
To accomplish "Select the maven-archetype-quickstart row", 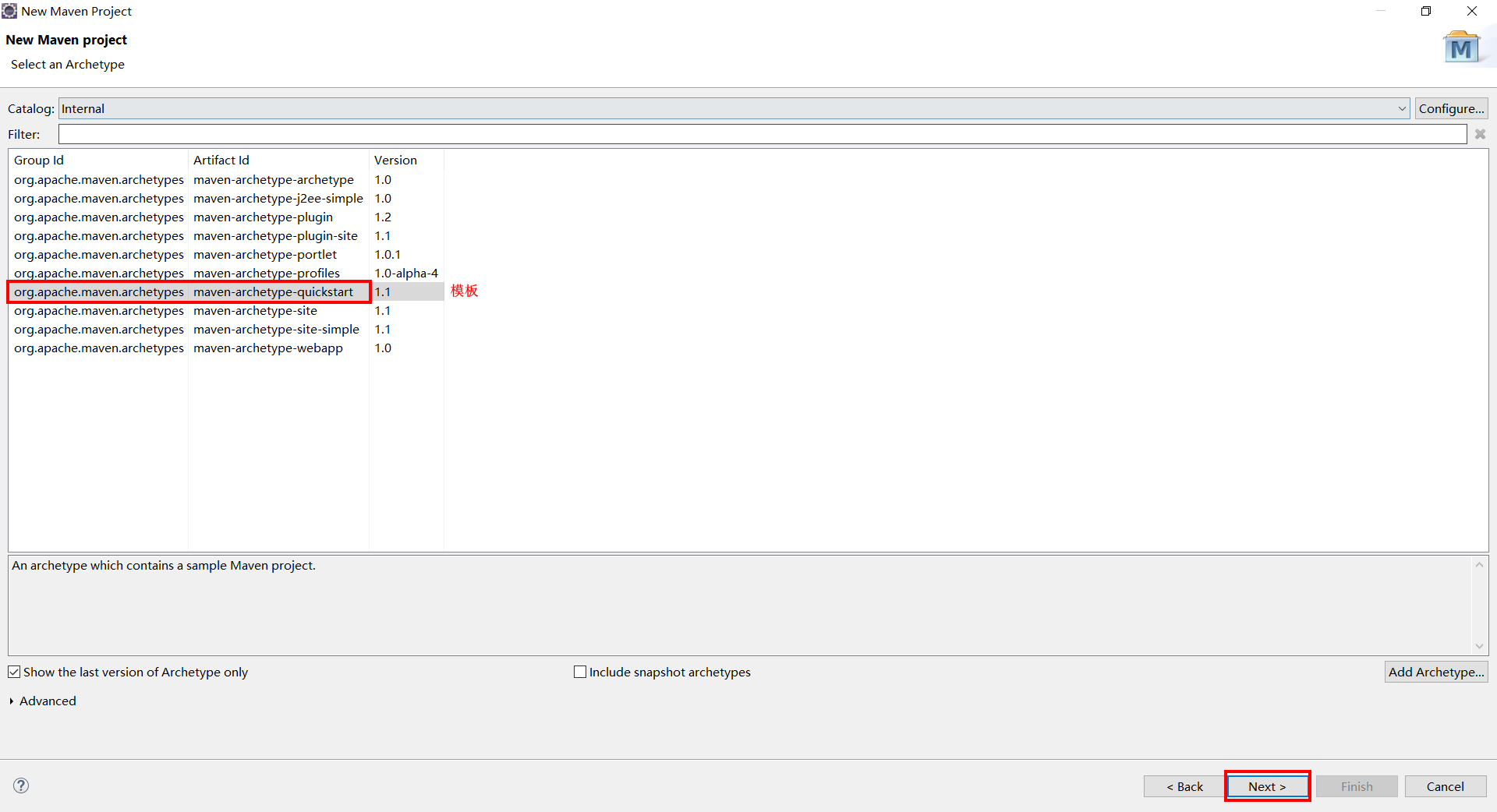I will (226, 291).
